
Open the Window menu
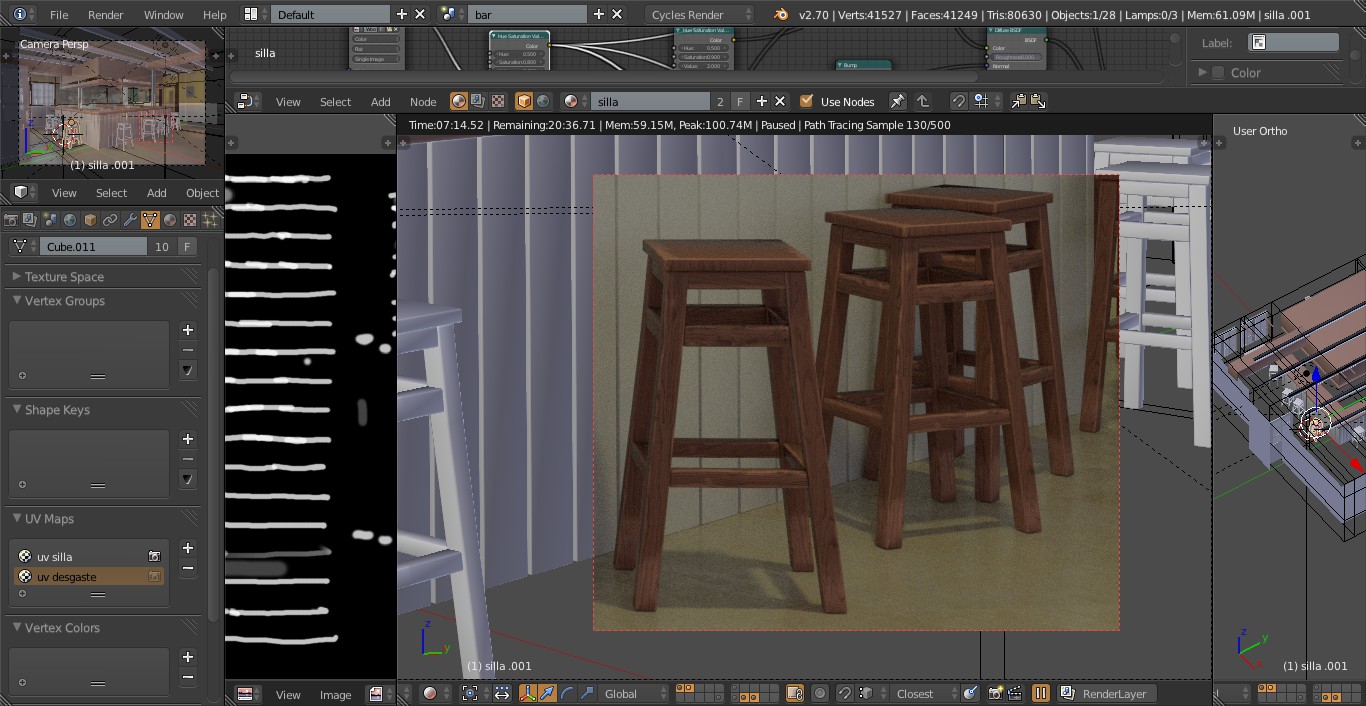click(x=163, y=14)
